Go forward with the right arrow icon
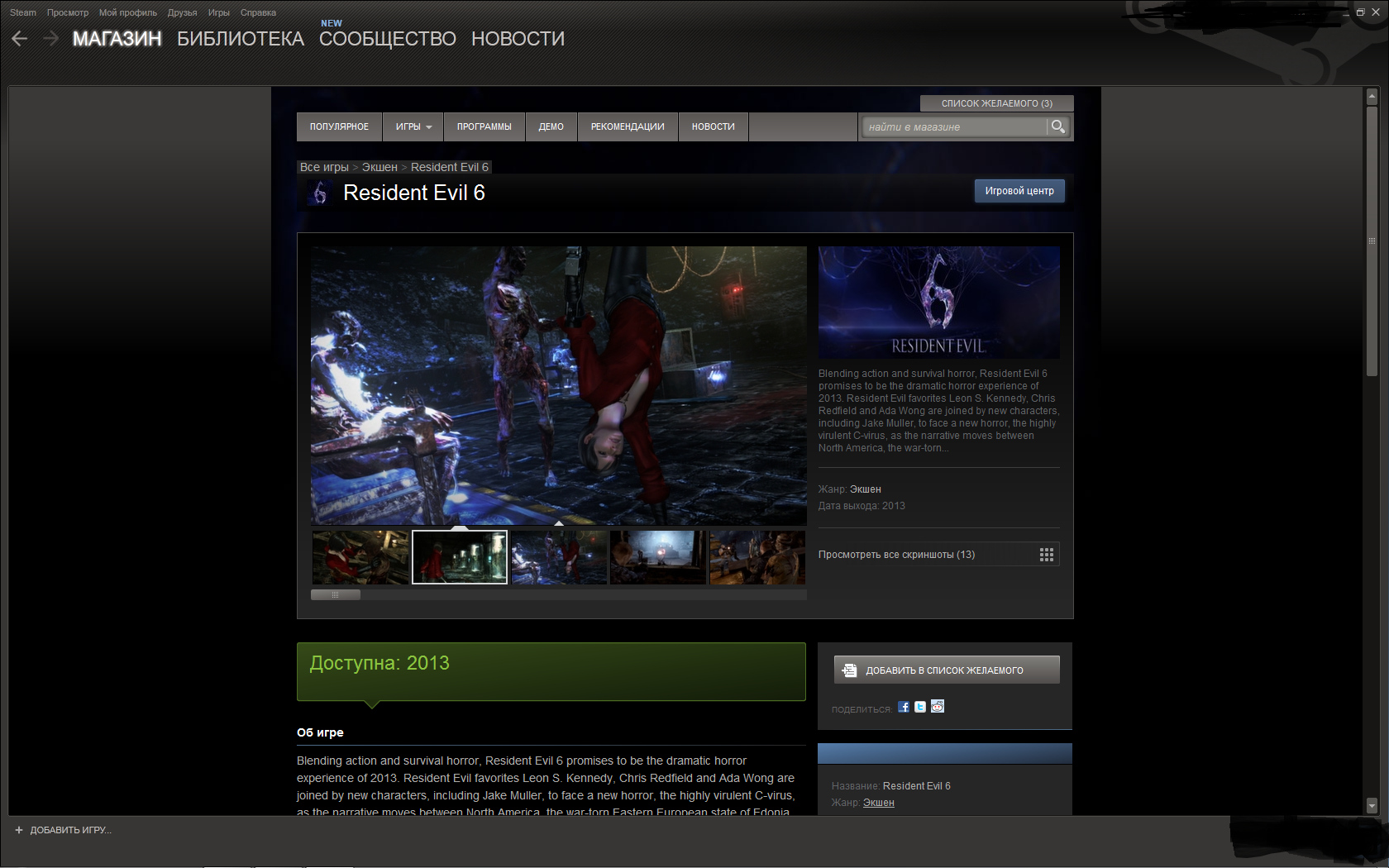This screenshot has height=868, width=1389. click(x=50, y=39)
